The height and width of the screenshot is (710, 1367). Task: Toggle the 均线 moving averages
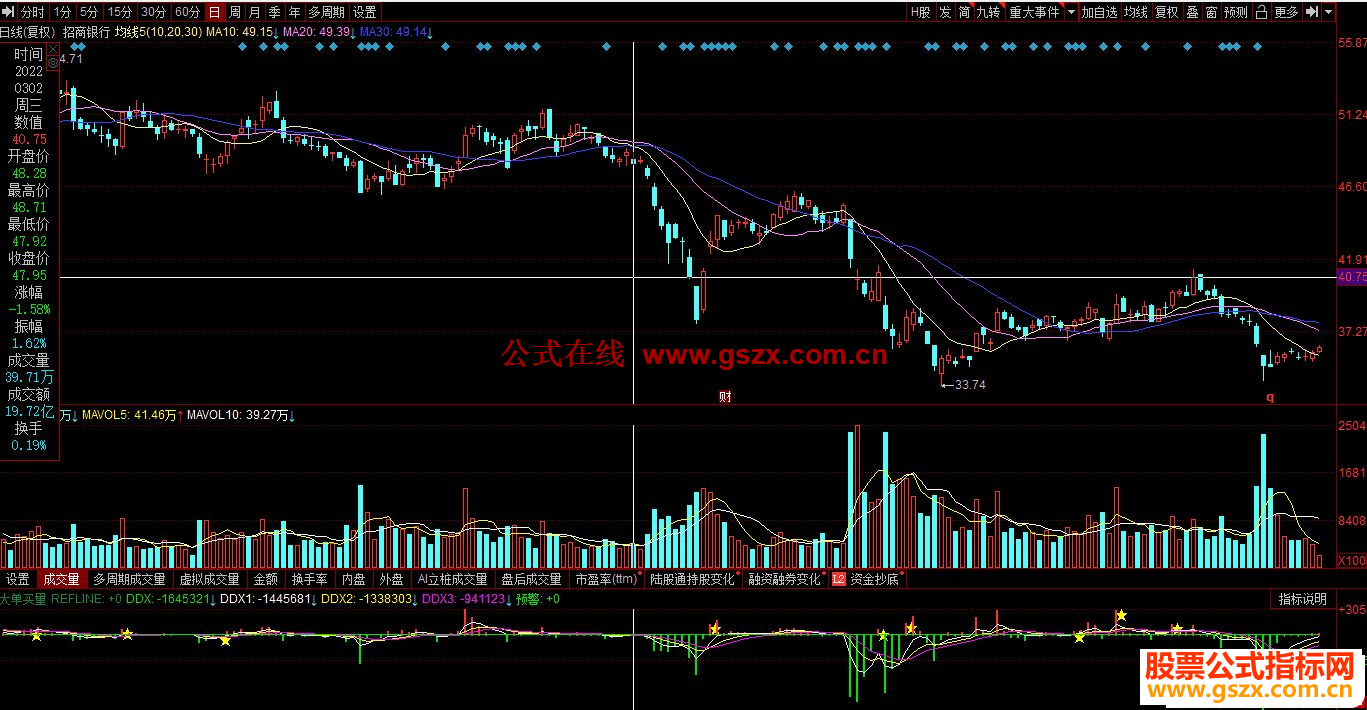pyautogui.click(x=1135, y=12)
